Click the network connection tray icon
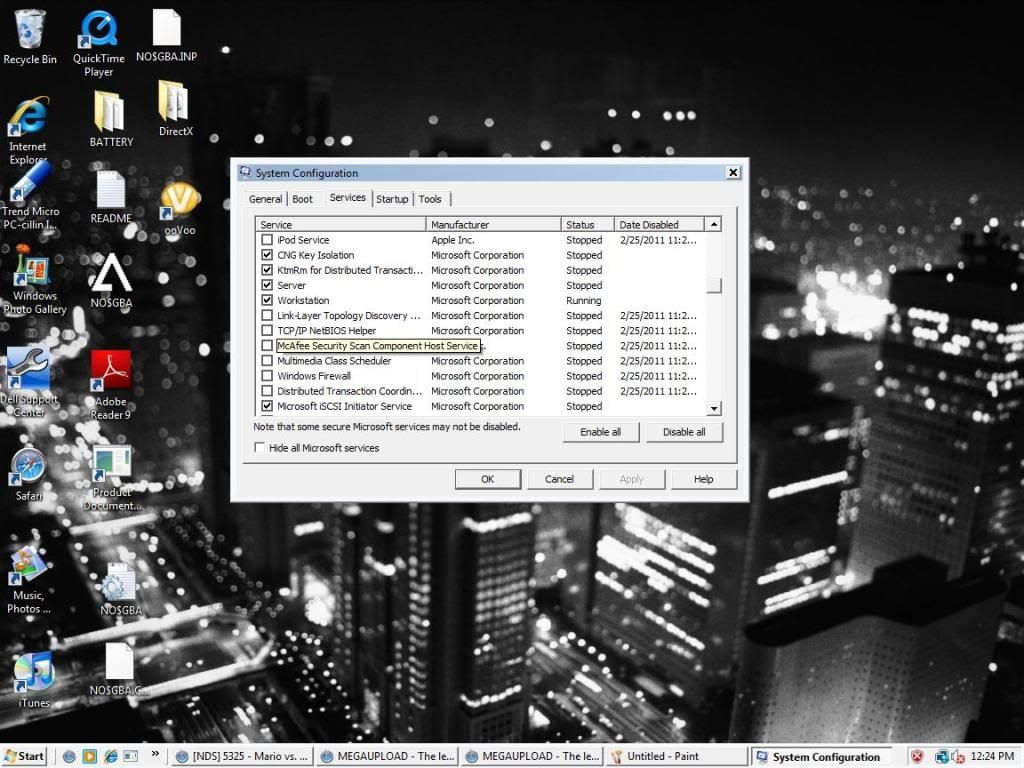Viewport: 1024px width, 768px height. point(942,756)
